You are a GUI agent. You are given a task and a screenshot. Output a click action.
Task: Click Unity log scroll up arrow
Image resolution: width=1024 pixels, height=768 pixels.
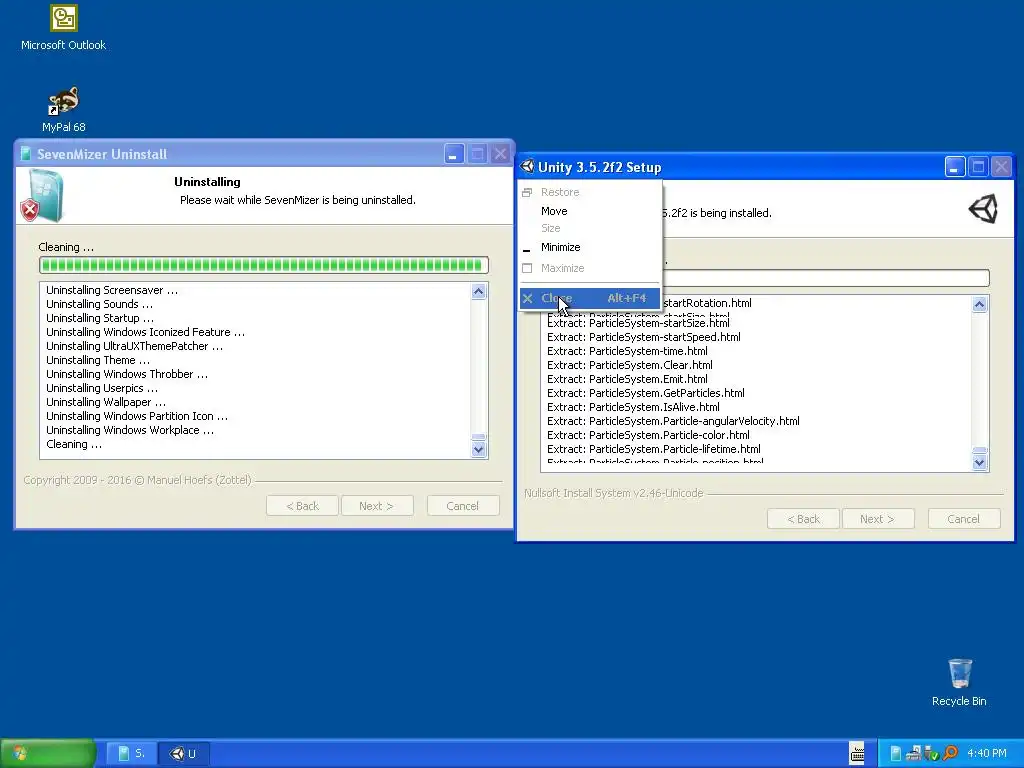[x=980, y=304]
